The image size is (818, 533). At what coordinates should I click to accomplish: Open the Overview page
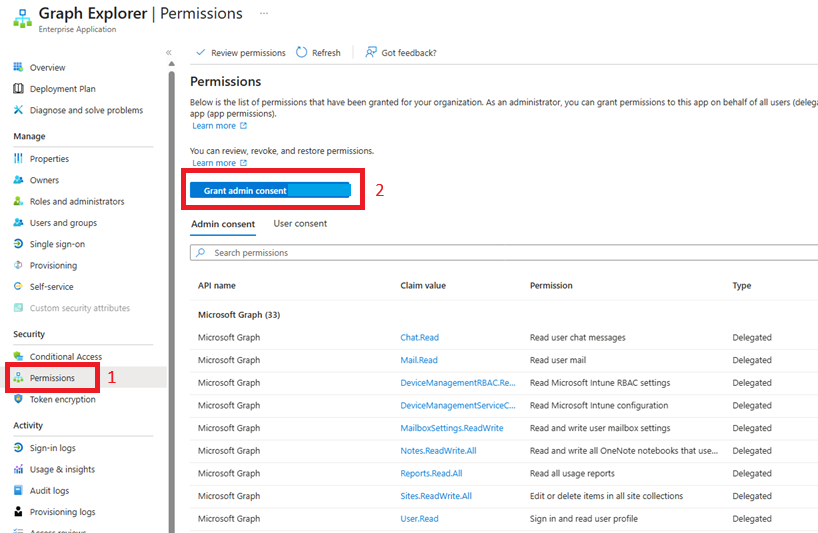pos(47,67)
